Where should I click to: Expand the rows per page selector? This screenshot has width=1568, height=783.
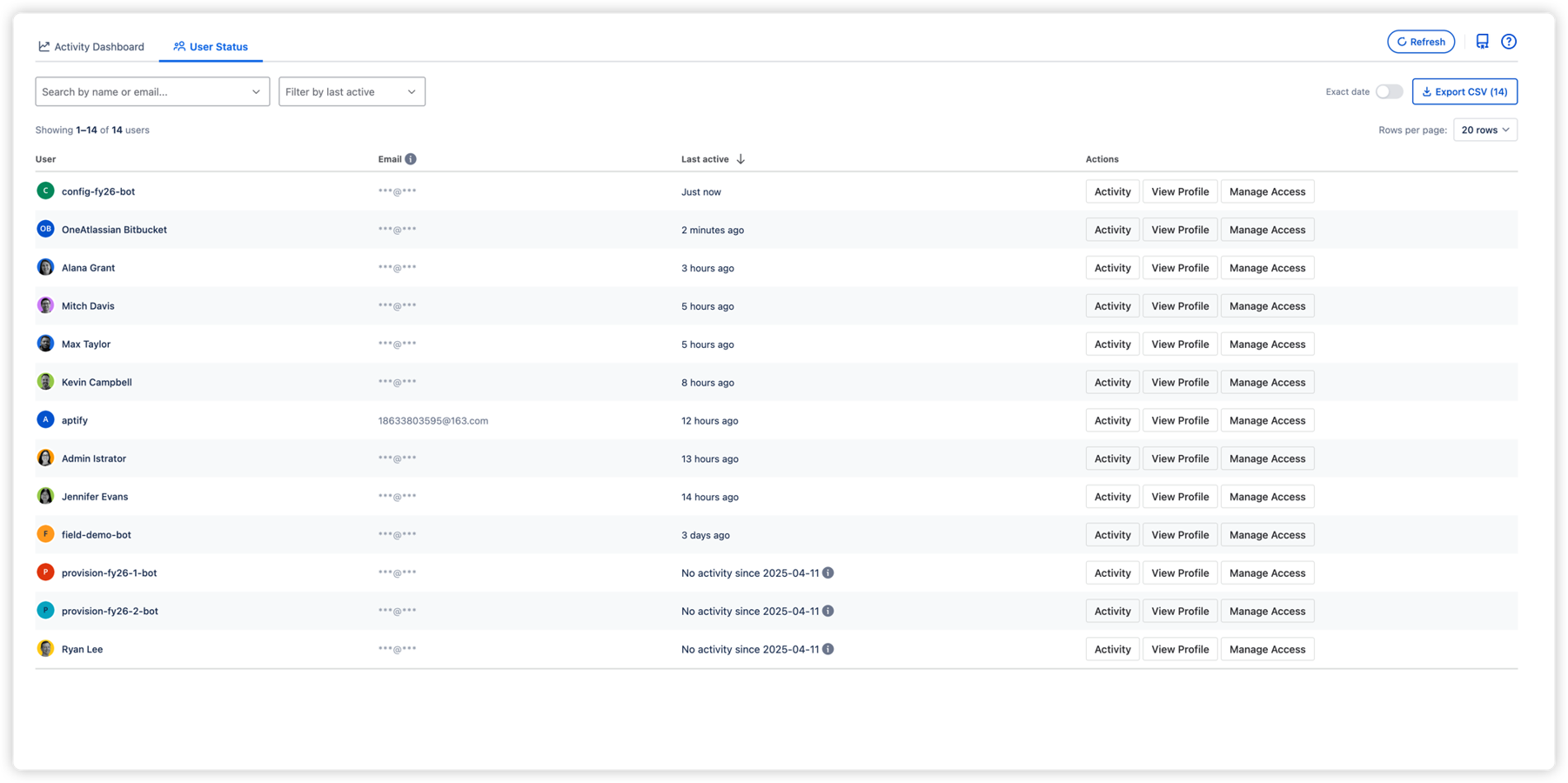1485,130
